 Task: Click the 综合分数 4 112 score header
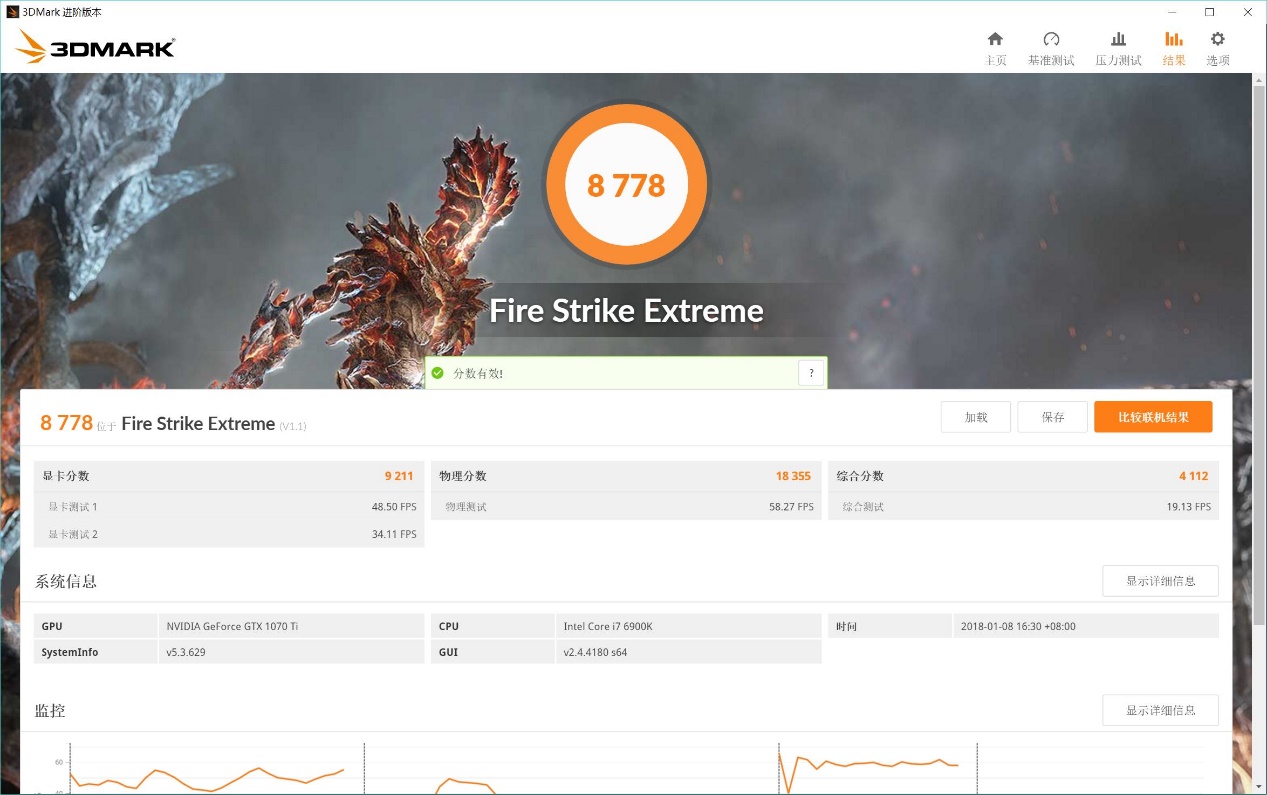(x=1023, y=476)
